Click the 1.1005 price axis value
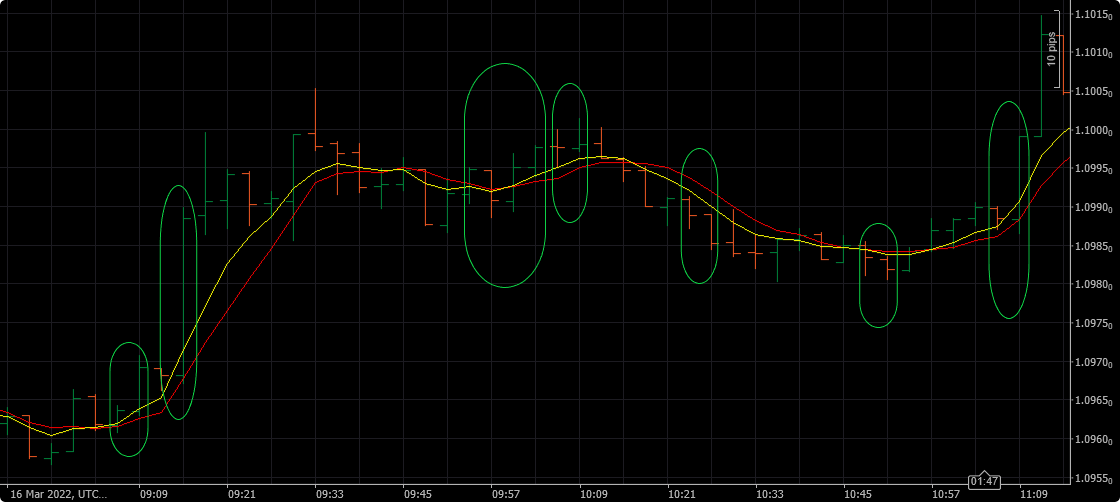1120x502 pixels. point(1096,91)
